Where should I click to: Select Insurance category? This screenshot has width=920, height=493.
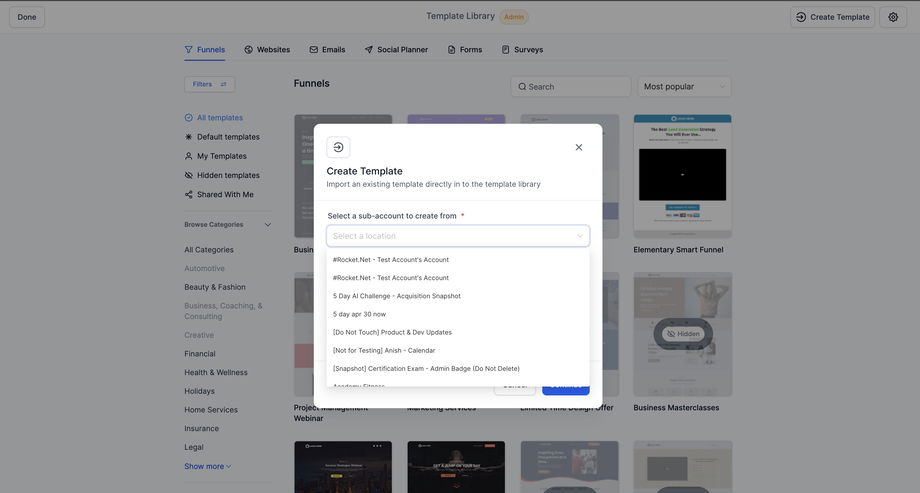201,429
